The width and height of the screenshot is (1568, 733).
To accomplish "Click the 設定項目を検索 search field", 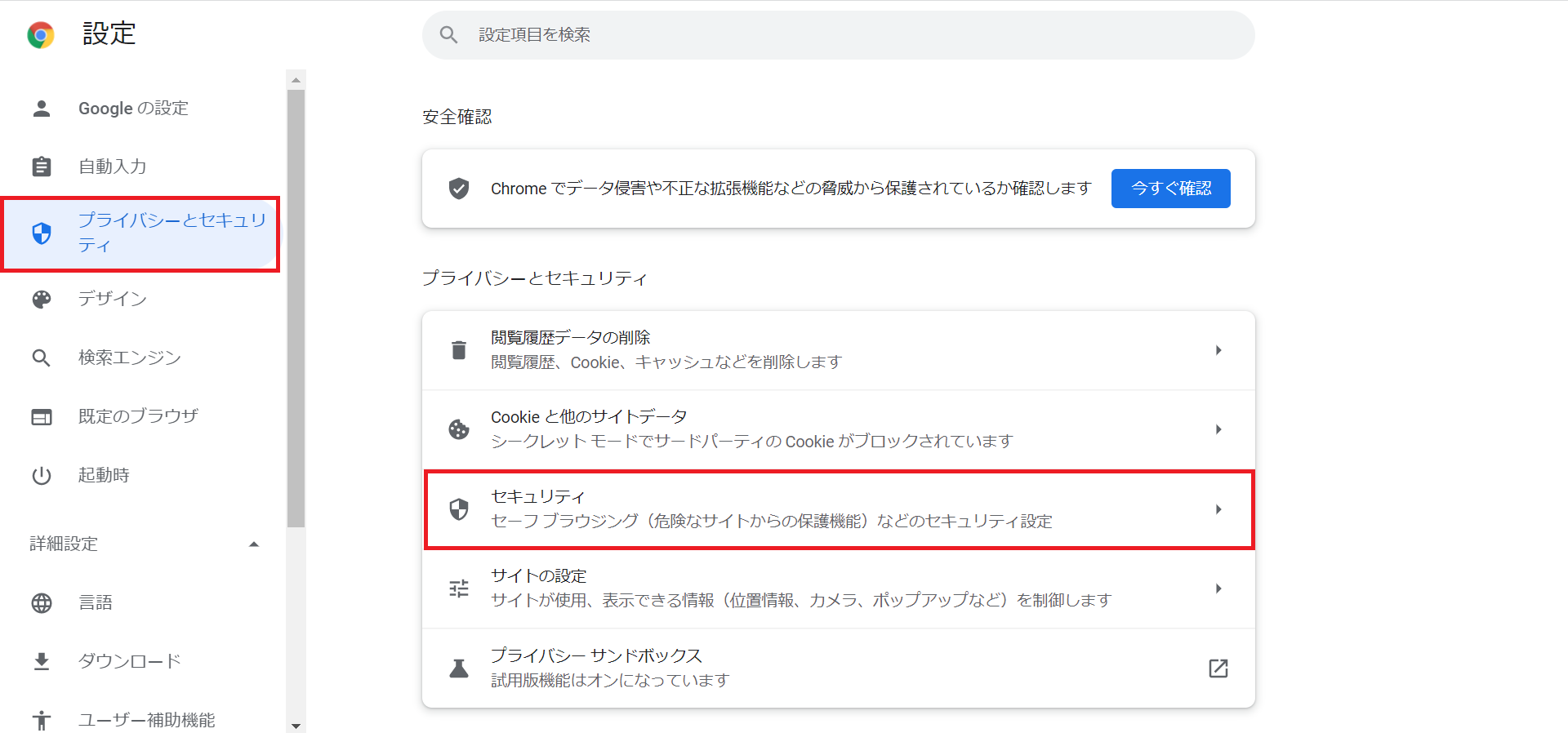I will 839,34.
